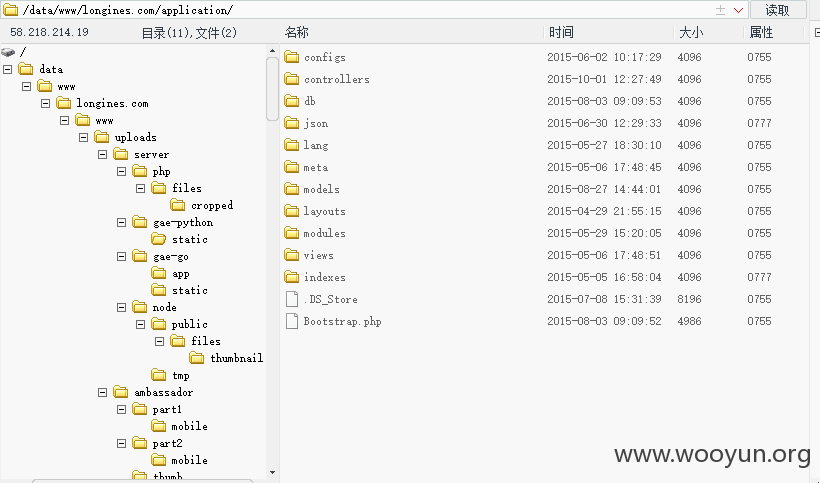Select the uploads folder icon in tree

pyautogui.click(x=102, y=137)
